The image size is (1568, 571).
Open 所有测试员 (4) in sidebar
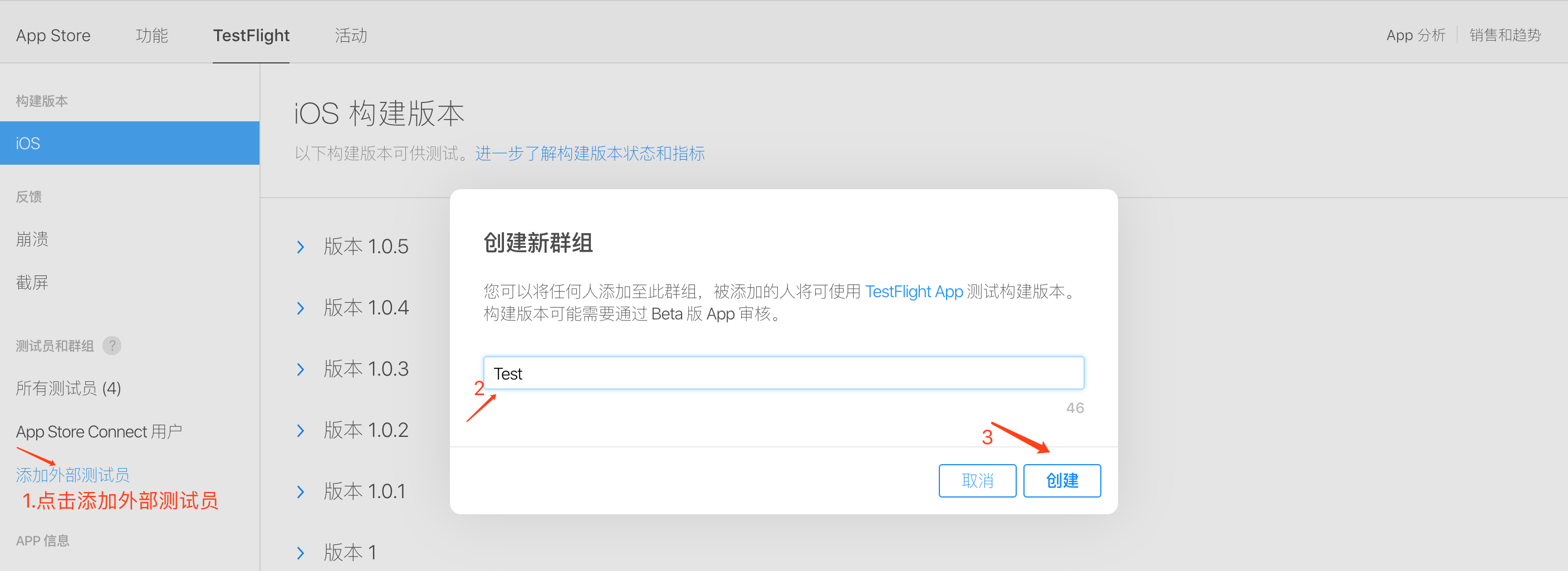(68, 388)
